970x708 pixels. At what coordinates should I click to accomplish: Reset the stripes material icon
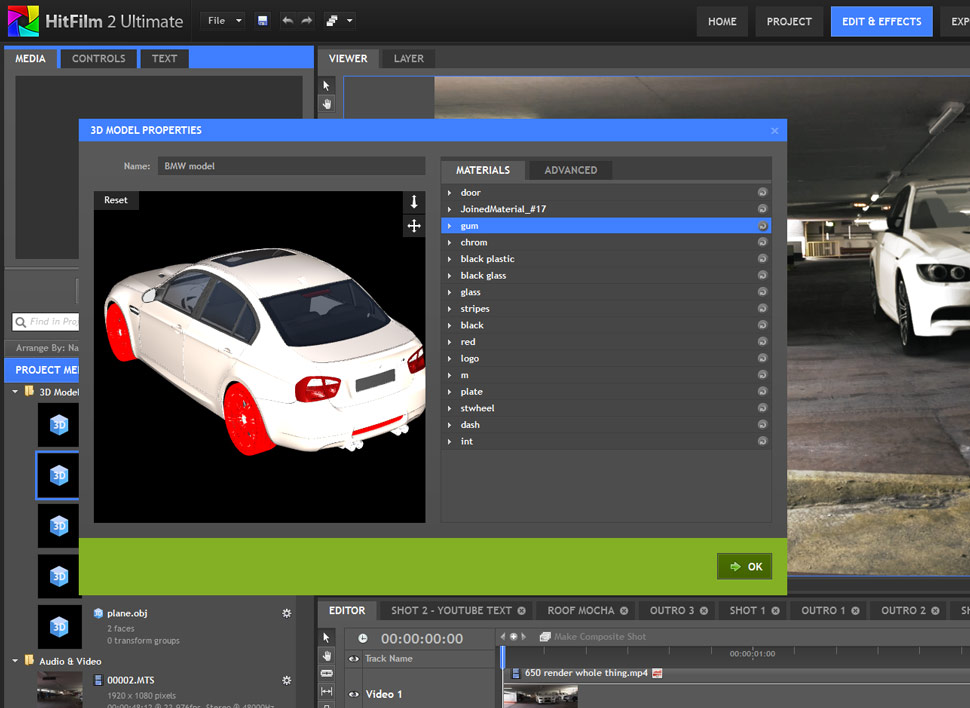[762, 309]
